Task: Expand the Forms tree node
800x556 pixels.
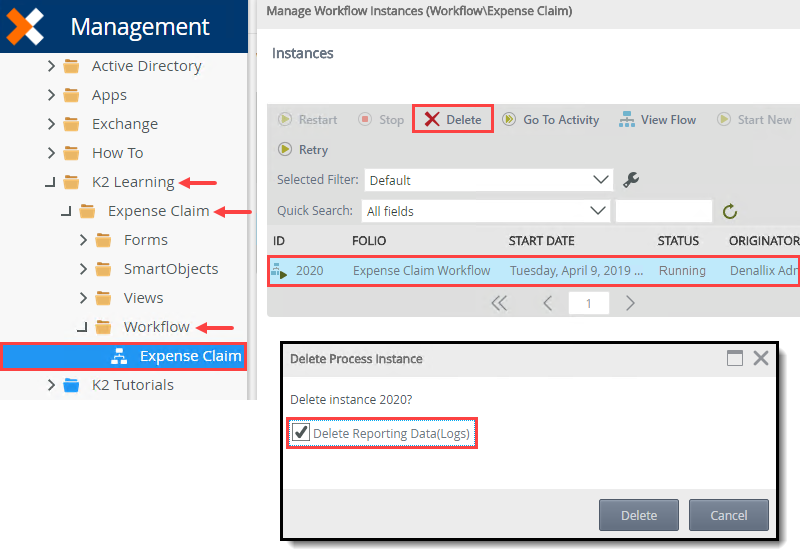Action: (83, 240)
